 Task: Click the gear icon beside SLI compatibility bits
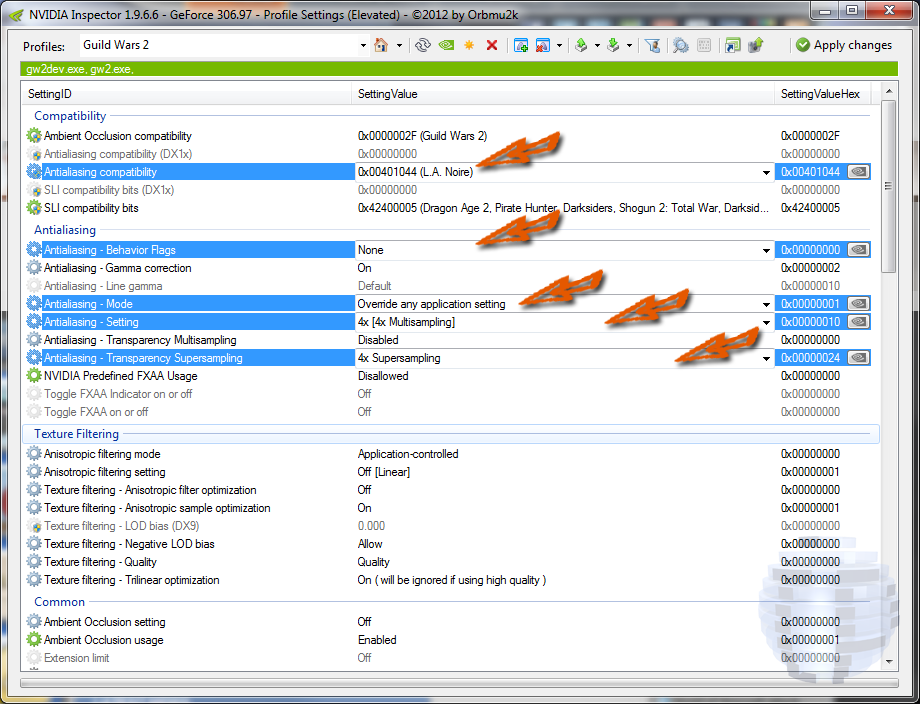coord(34,208)
